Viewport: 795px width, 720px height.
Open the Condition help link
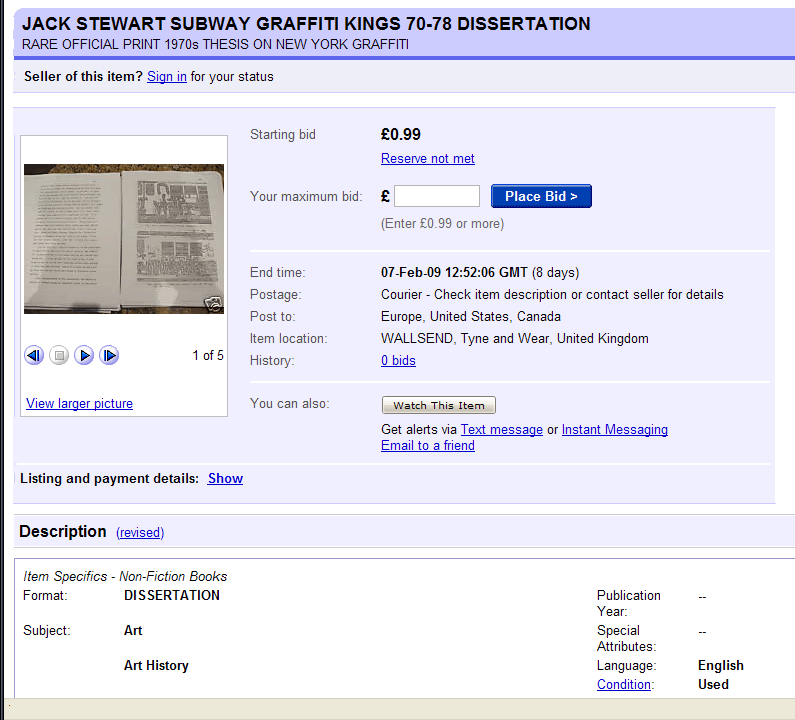[x=624, y=685]
